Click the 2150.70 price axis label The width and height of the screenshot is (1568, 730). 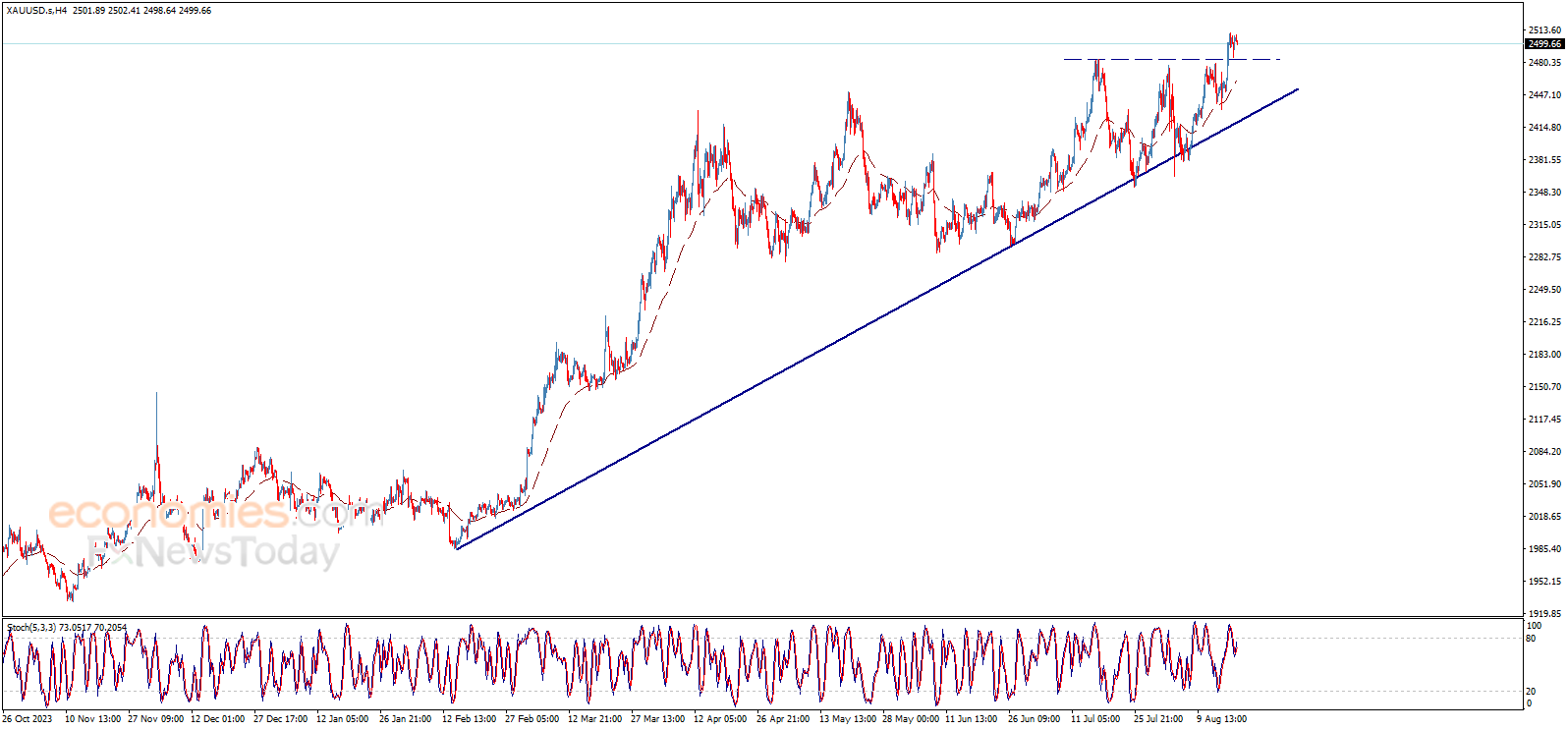click(1544, 387)
